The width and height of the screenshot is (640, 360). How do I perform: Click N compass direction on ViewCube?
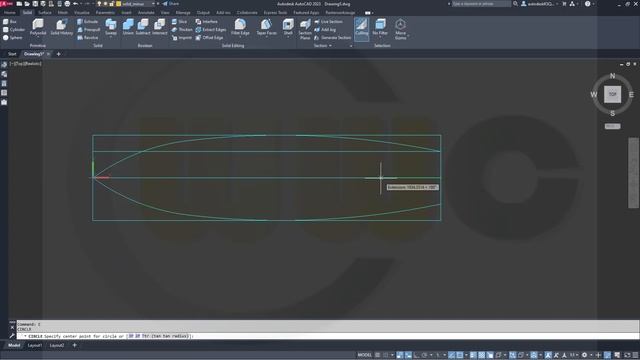tap(612, 76)
